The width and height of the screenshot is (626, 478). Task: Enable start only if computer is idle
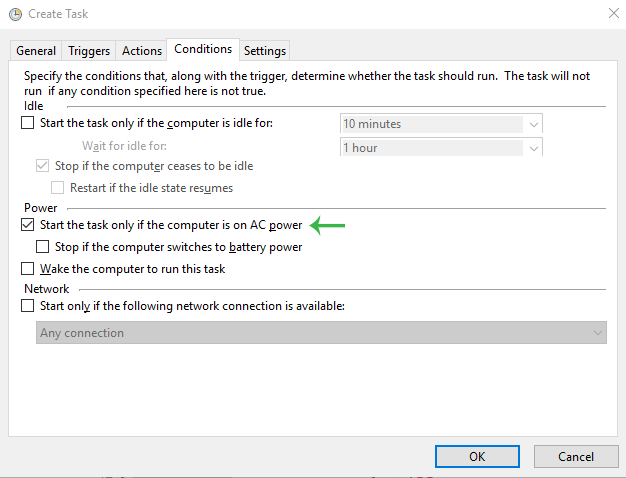point(28,123)
